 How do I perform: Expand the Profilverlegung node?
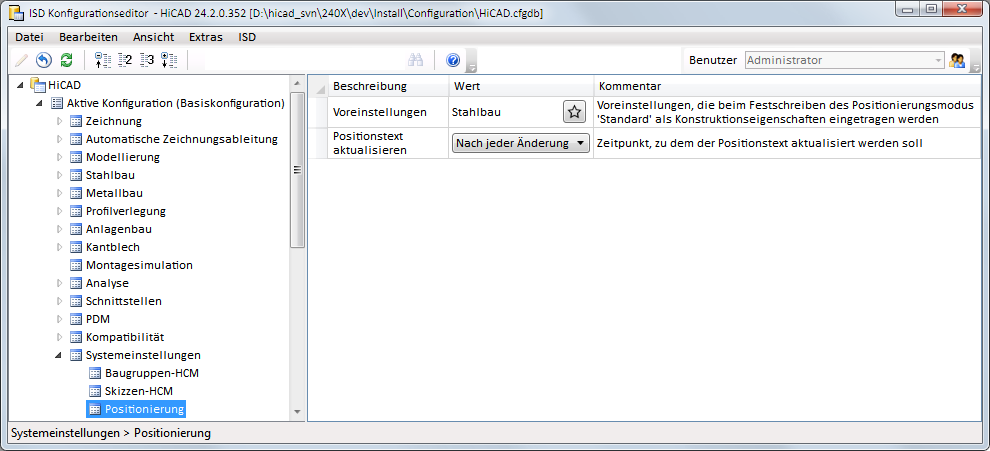[60, 211]
